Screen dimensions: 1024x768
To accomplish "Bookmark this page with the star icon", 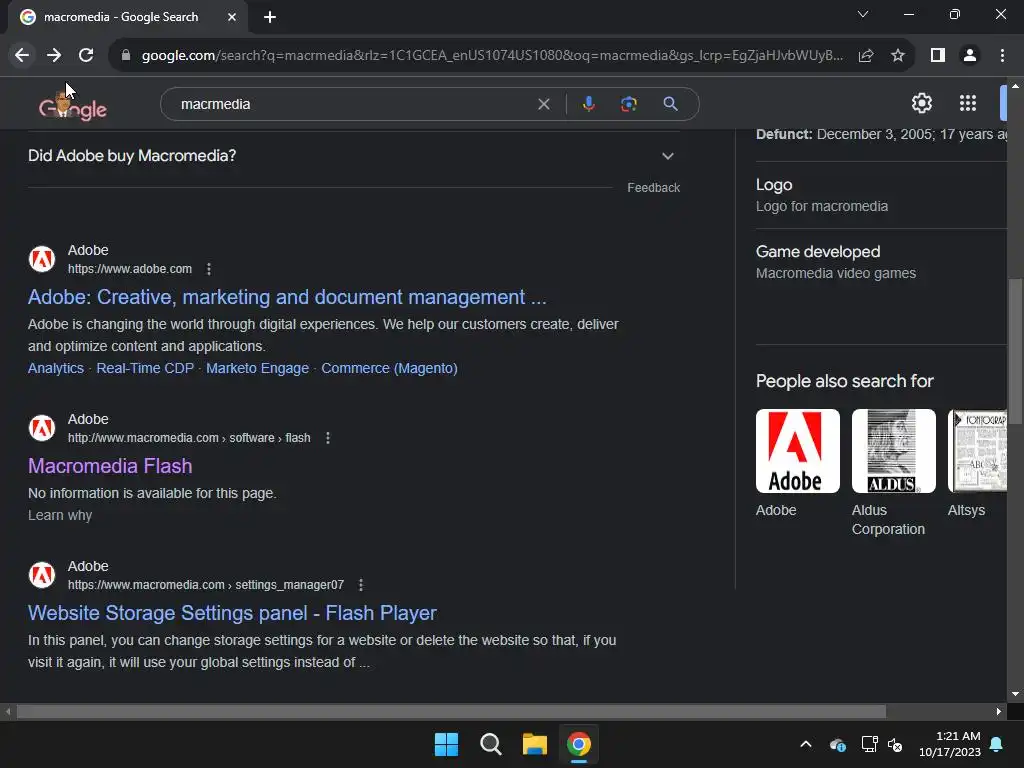I will [x=898, y=56].
